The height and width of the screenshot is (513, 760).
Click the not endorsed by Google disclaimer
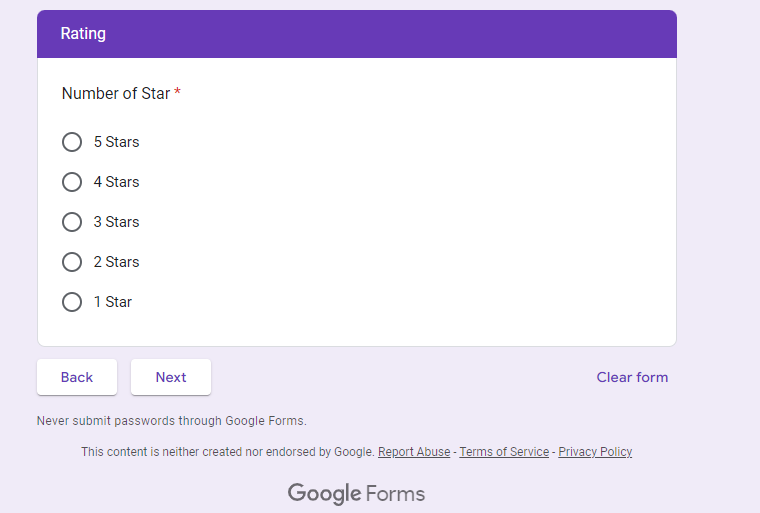tap(228, 452)
